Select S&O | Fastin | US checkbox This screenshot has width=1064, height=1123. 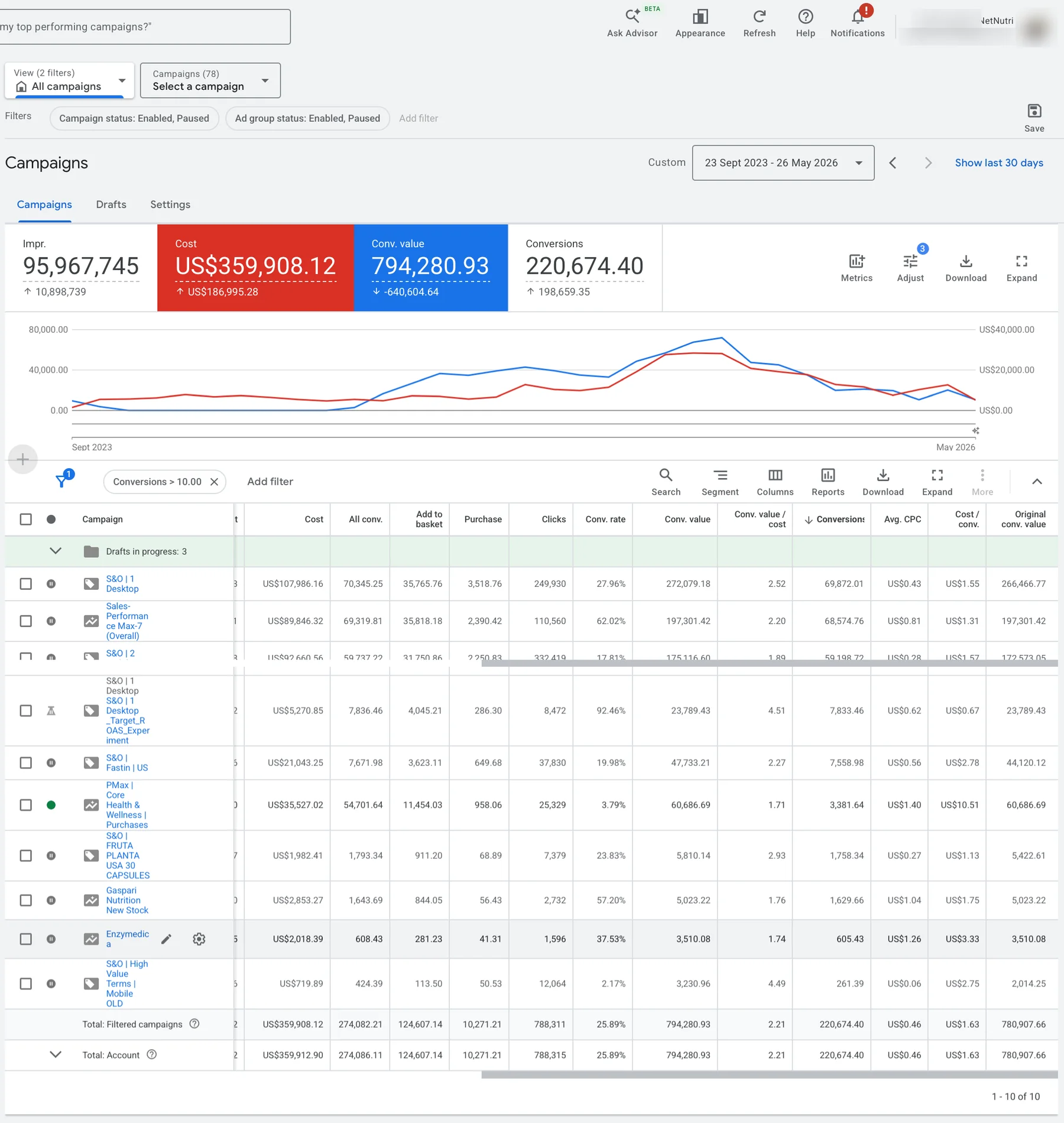[26, 762]
